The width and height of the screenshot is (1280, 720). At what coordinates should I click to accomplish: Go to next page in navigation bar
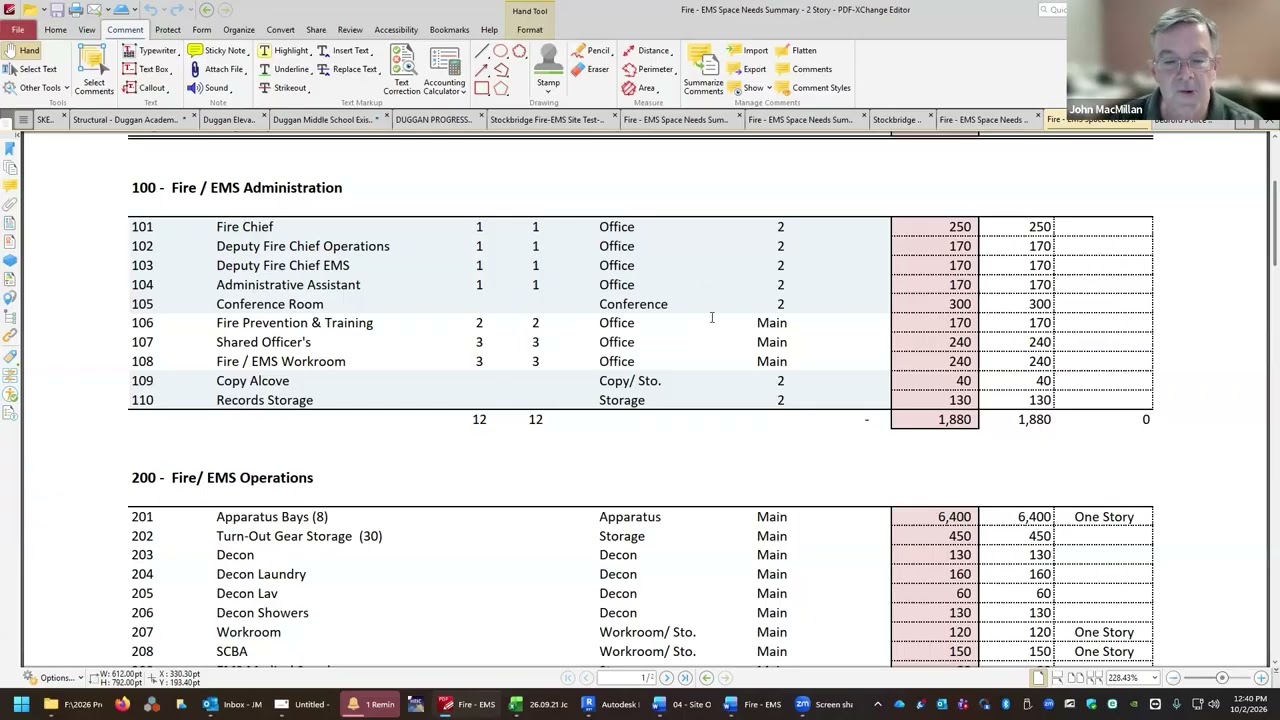click(666, 678)
